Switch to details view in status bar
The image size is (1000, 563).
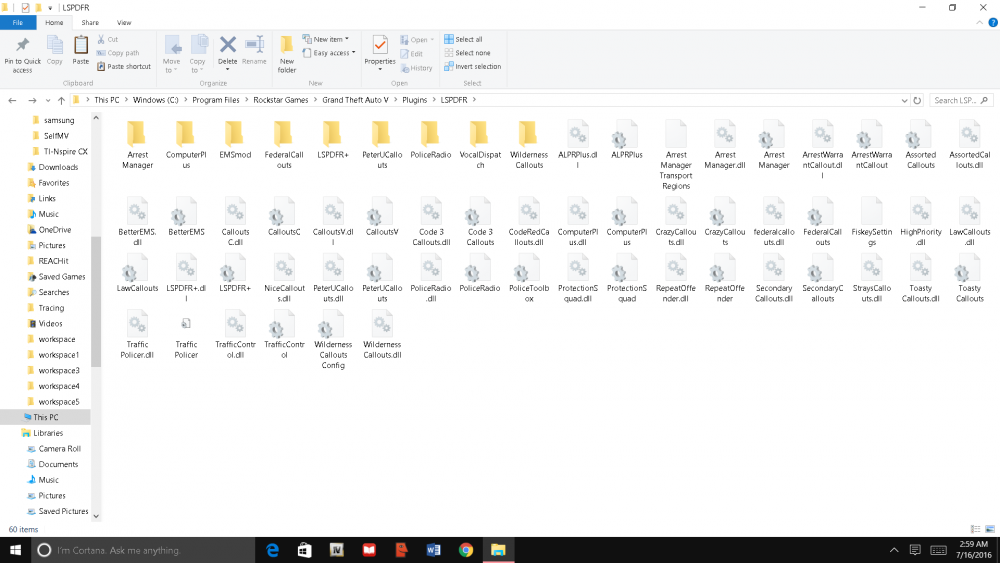(975, 529)
